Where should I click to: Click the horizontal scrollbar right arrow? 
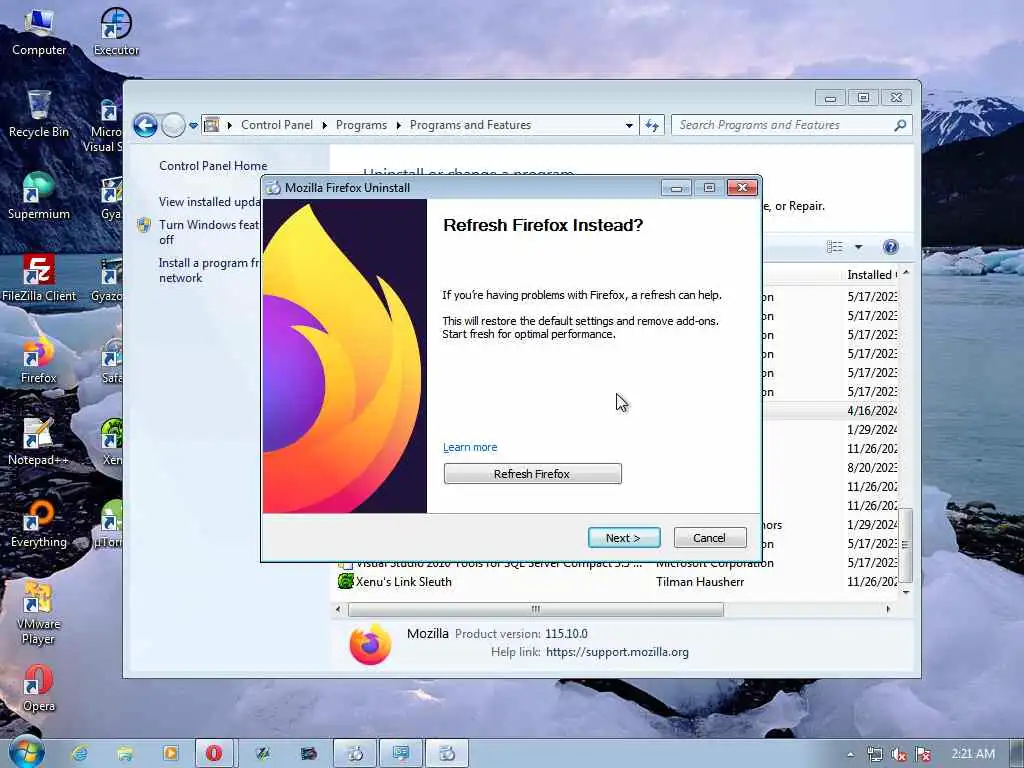[x=888, y=609]
